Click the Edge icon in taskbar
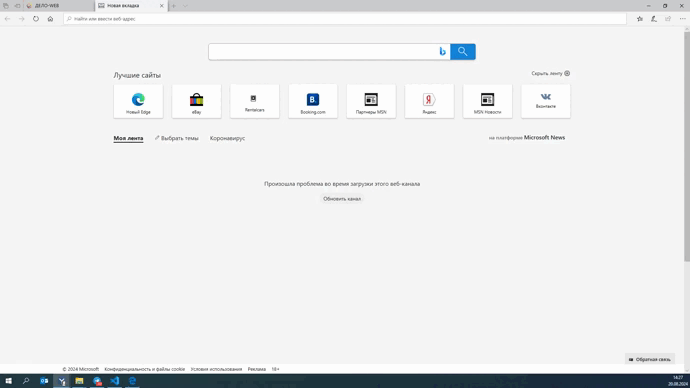 coord(132,381)
